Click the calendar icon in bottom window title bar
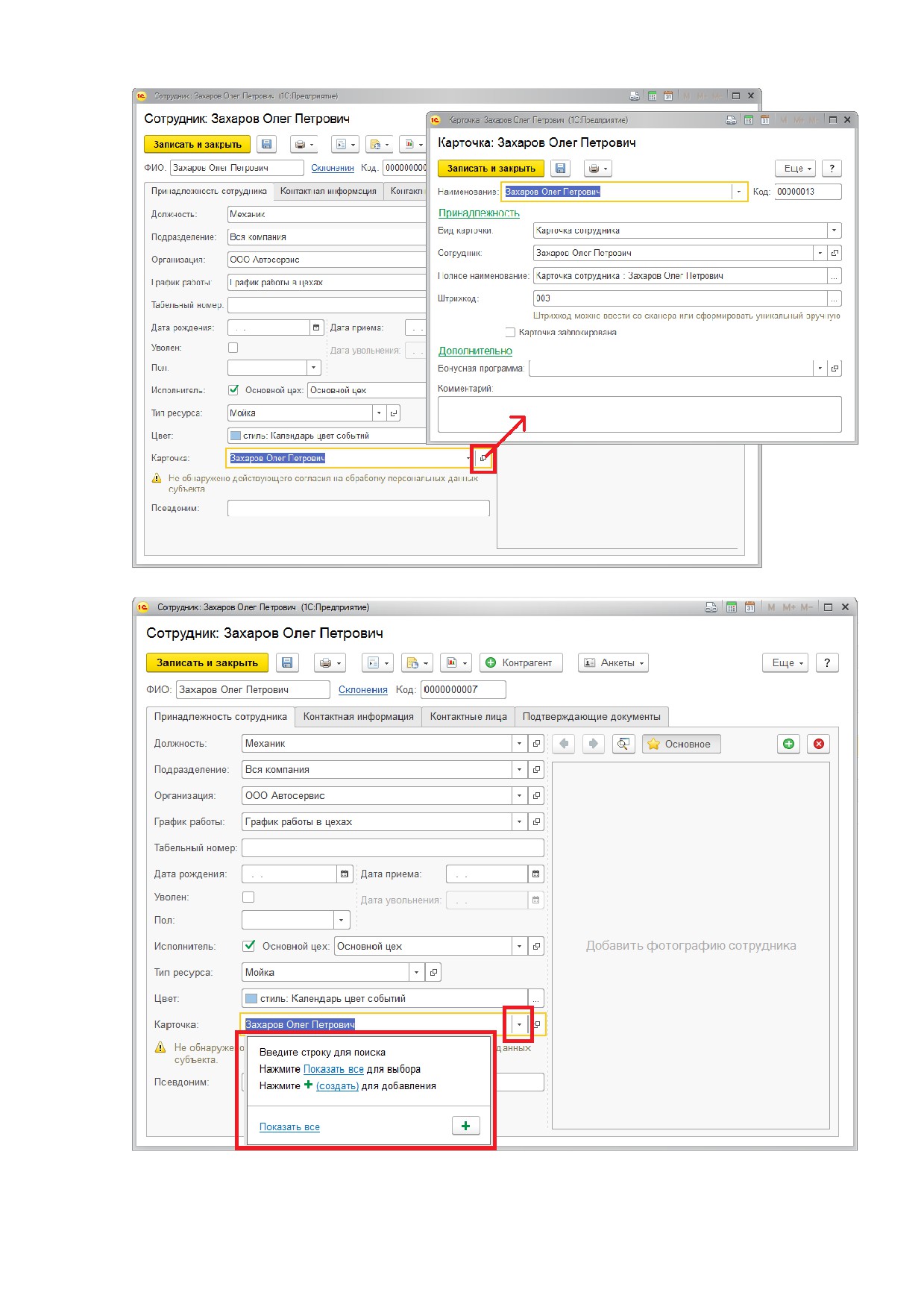The height and width of the screenshot is (1307, 924). coord(749,607)
